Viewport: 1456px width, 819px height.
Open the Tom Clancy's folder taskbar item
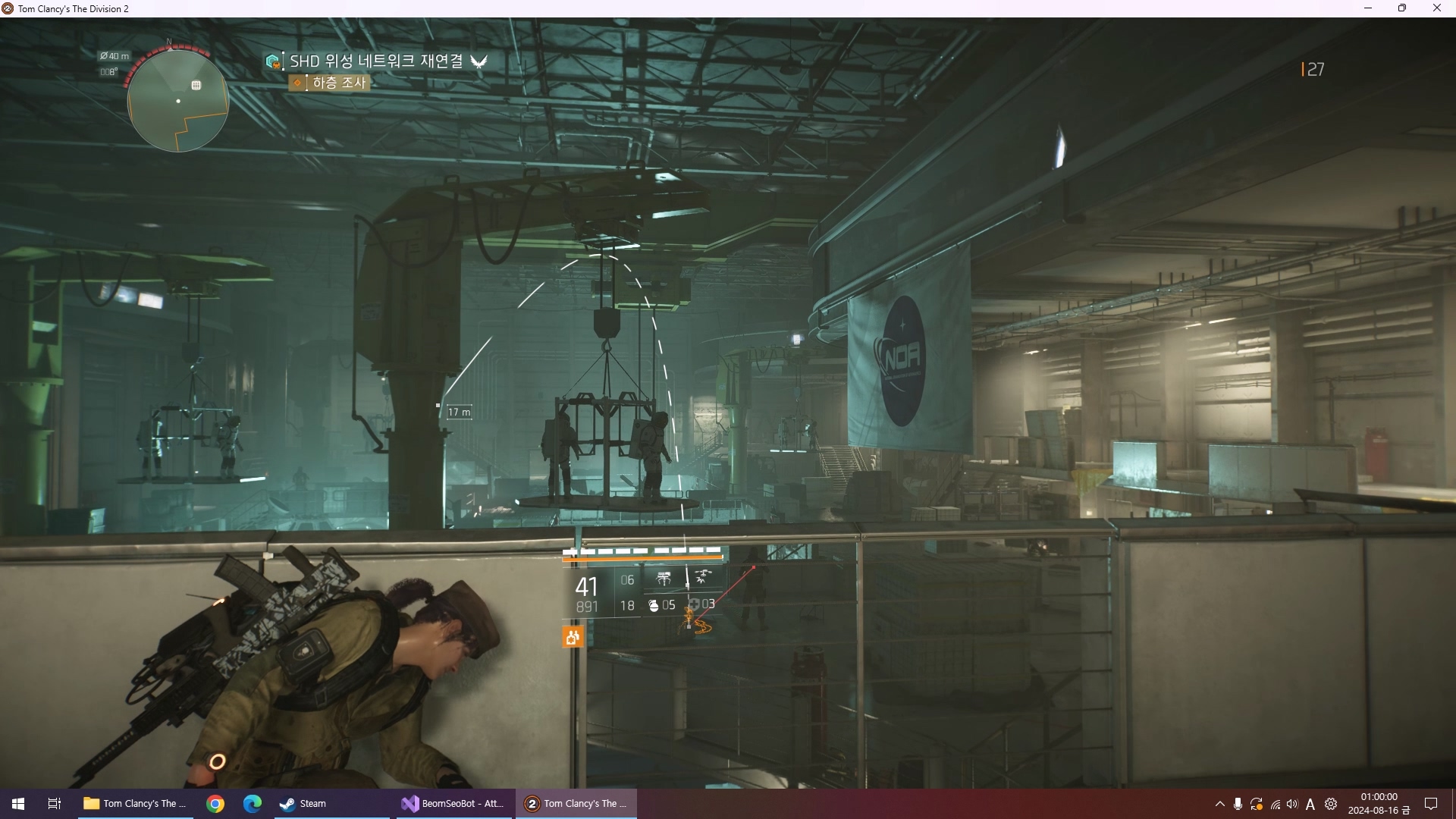(135, 804)
